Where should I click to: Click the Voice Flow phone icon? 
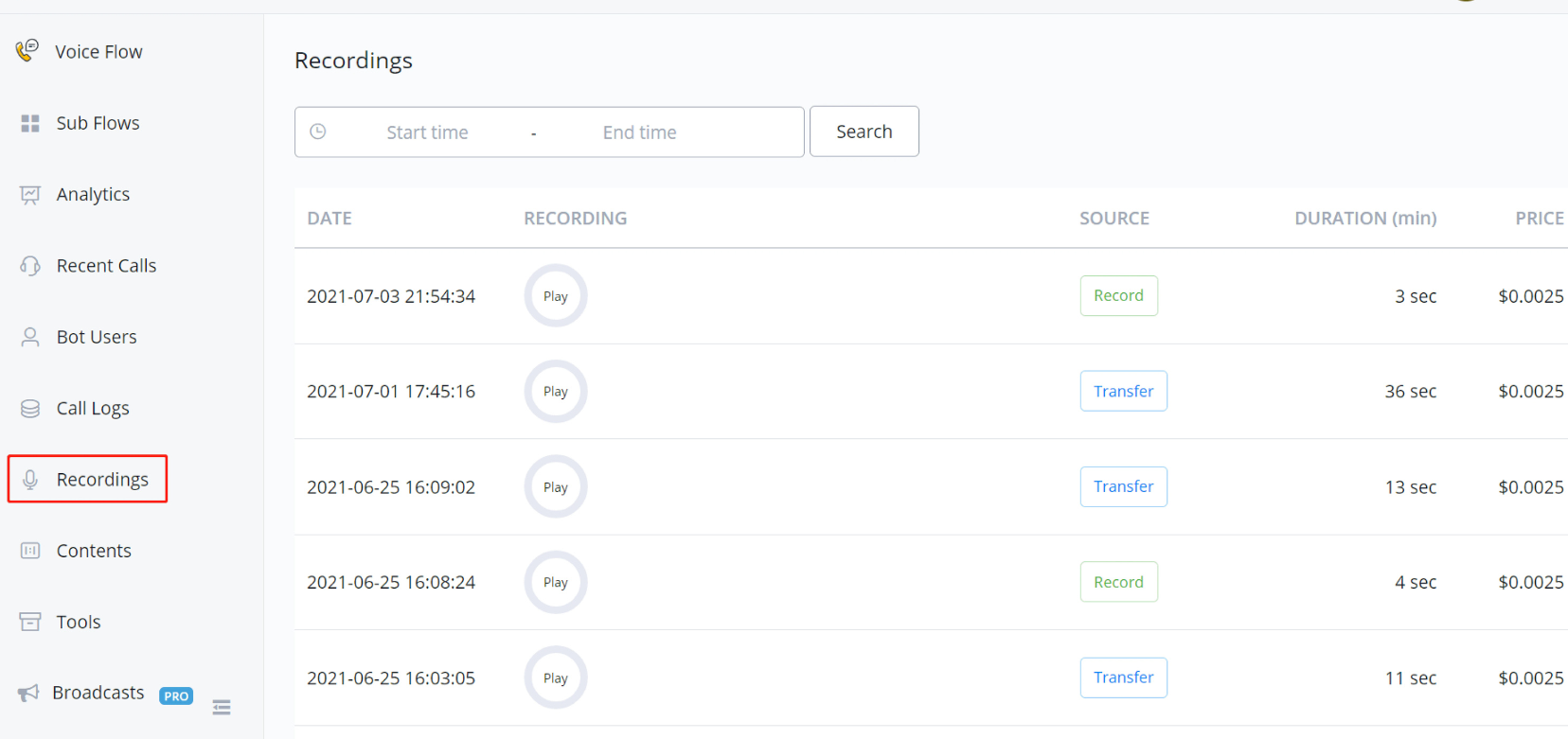click(x=27, y=50)
